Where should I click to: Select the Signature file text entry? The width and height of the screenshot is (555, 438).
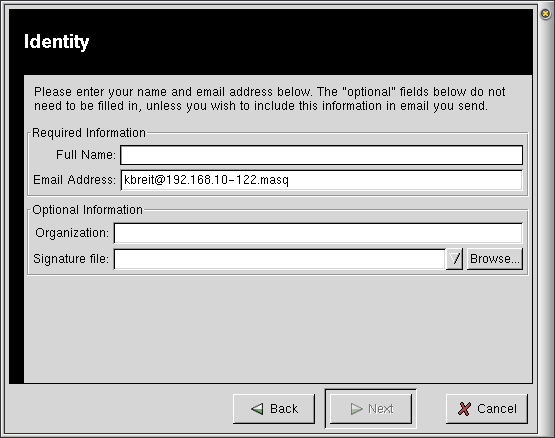(279, 259)
